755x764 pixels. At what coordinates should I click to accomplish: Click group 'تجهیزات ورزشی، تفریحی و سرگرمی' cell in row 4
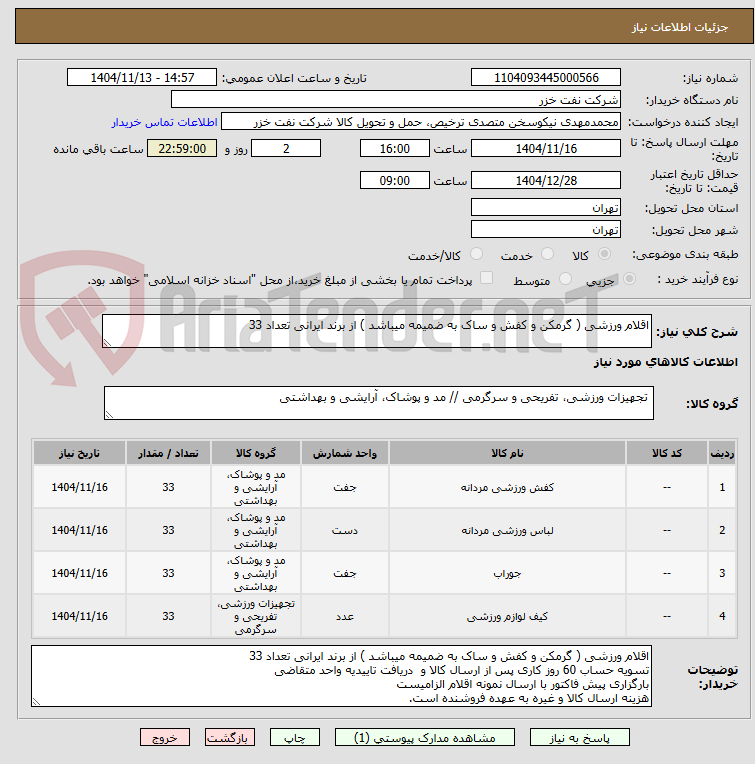click(x=256, y=616)
